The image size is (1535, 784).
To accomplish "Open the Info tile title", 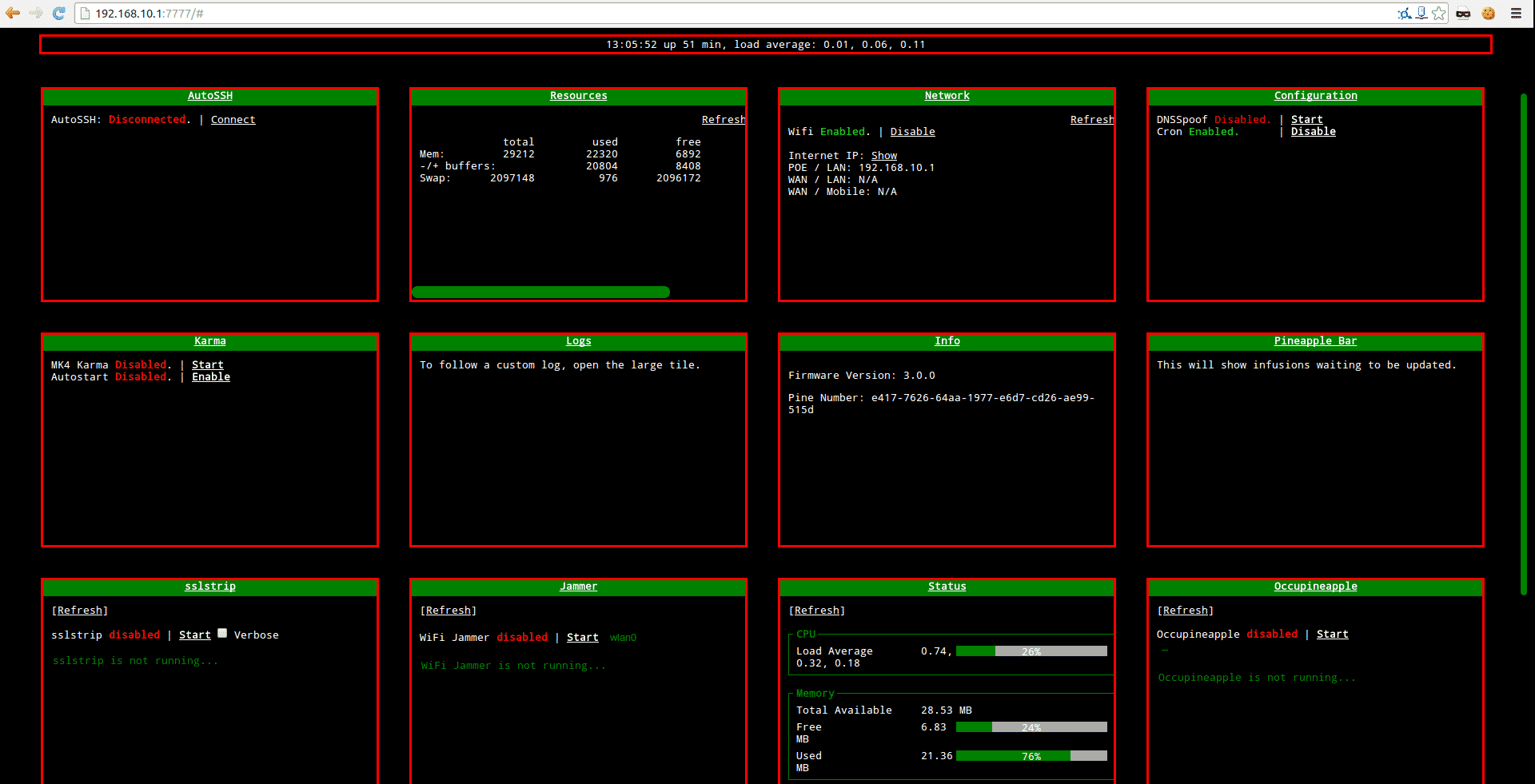I will pyautogui.click(x=947, y=341).
